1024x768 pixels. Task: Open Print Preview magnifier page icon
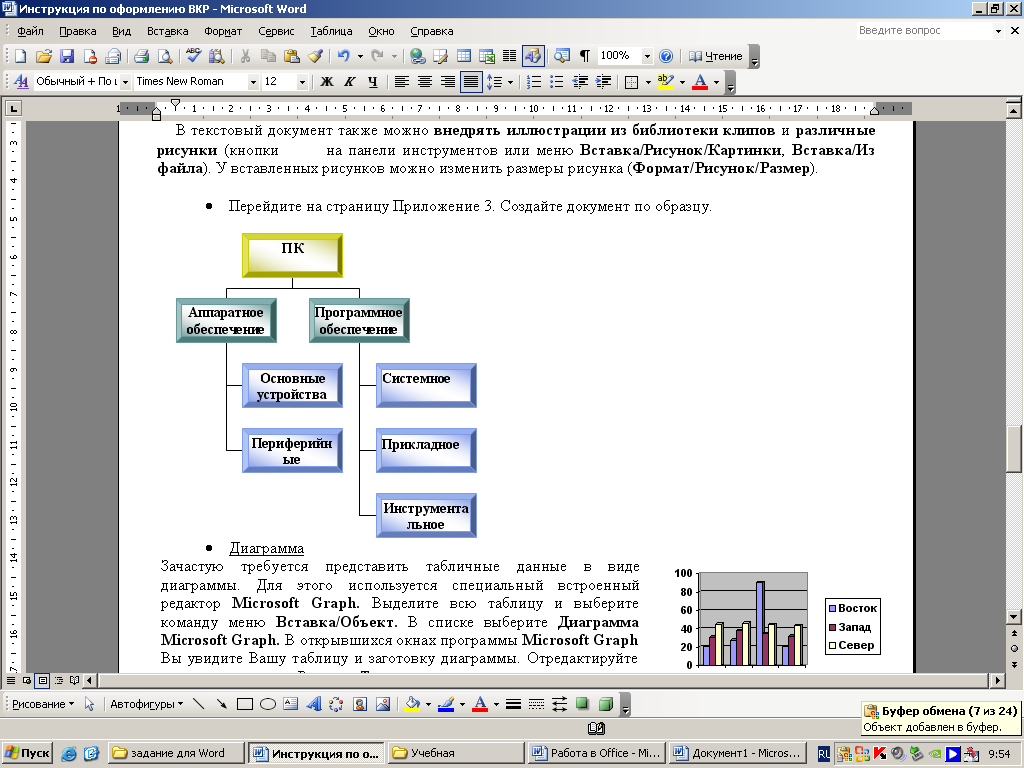(x=165, y=56)
